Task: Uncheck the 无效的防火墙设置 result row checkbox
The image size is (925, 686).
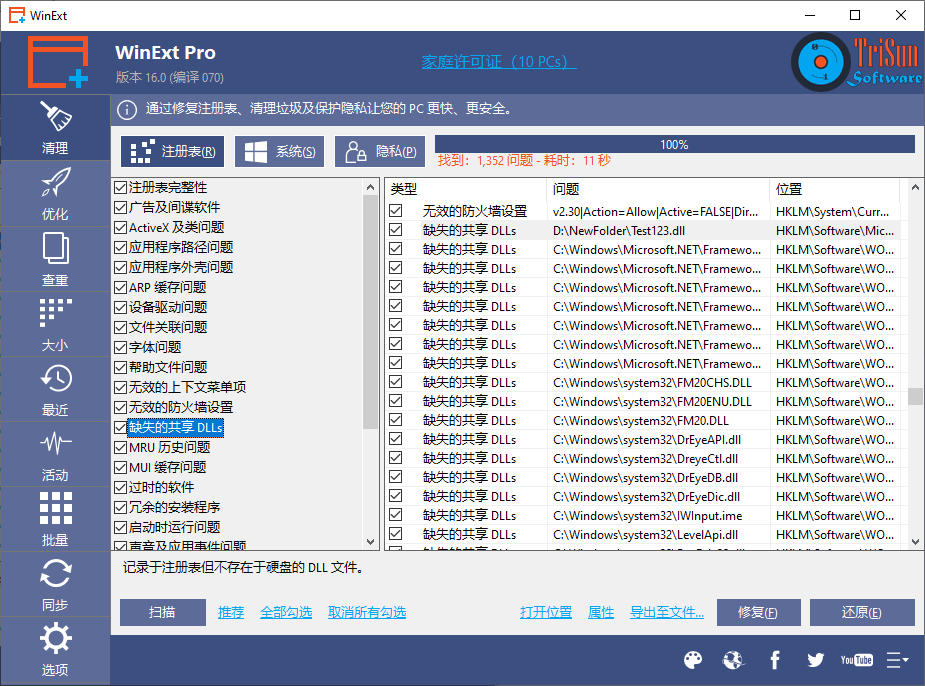Action: click(x=396, y=211)
